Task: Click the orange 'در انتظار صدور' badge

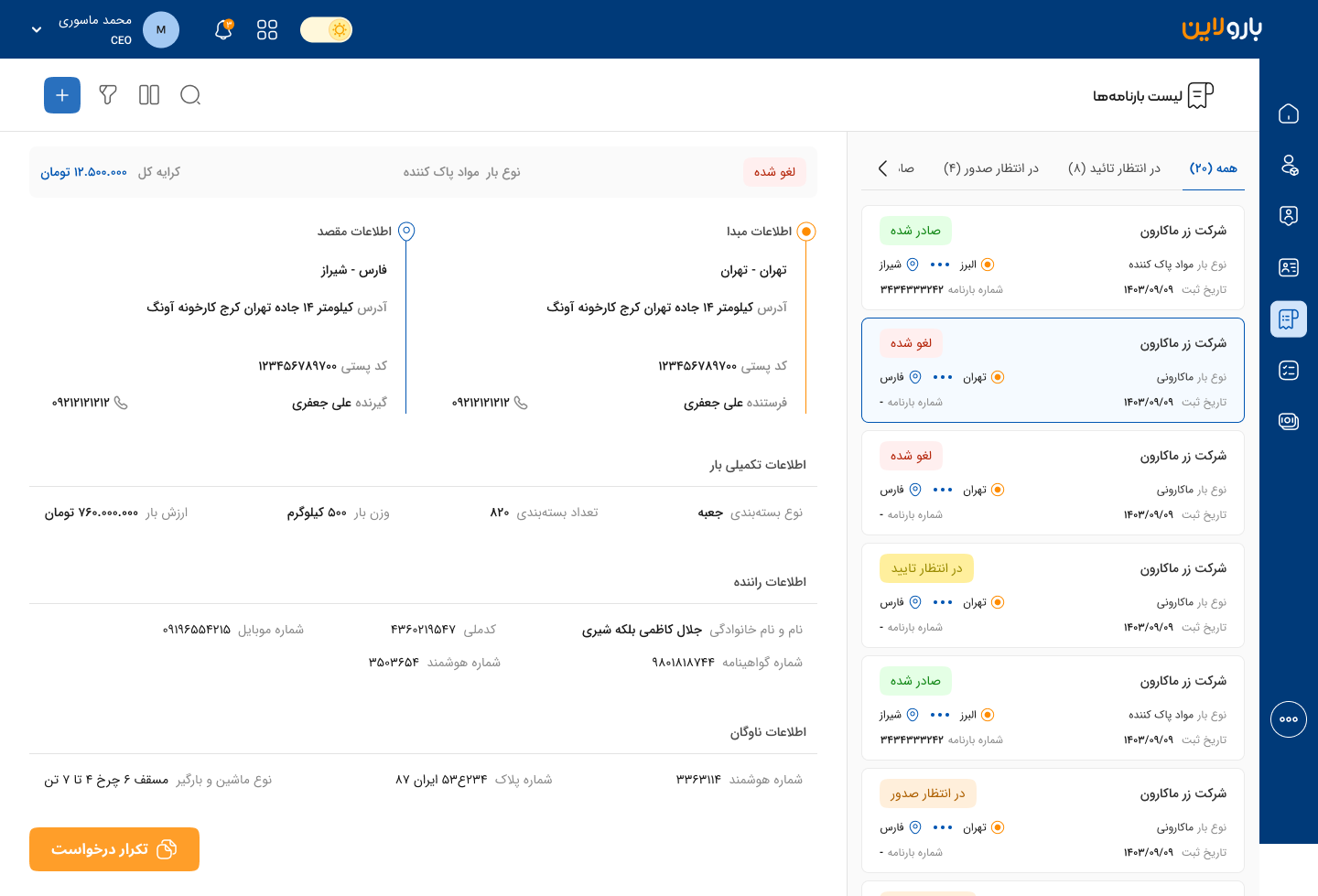Action: click(x=928, y=793)
